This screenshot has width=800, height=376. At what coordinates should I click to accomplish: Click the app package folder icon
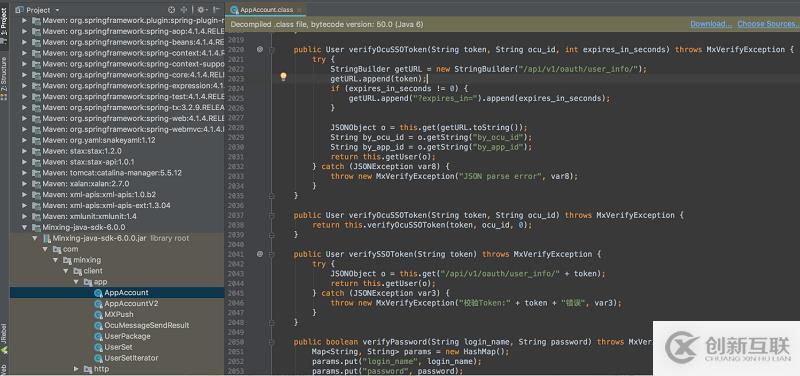click(x=88, y=282)
